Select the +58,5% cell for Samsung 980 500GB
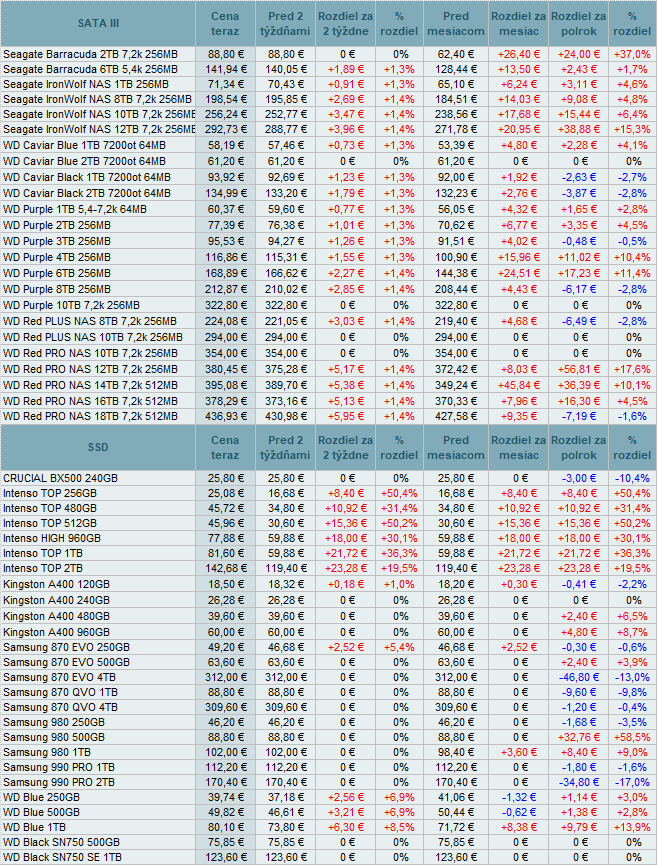Image resolution: width=657 pixels, height=865 pixels. (x=631, y=735)
